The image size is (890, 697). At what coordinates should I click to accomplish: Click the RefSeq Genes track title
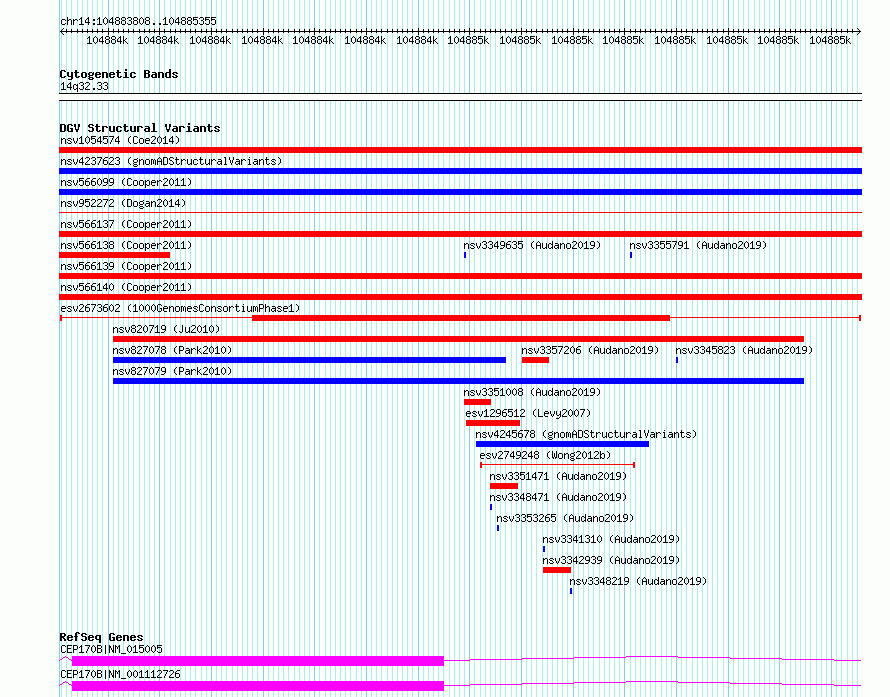101,637
